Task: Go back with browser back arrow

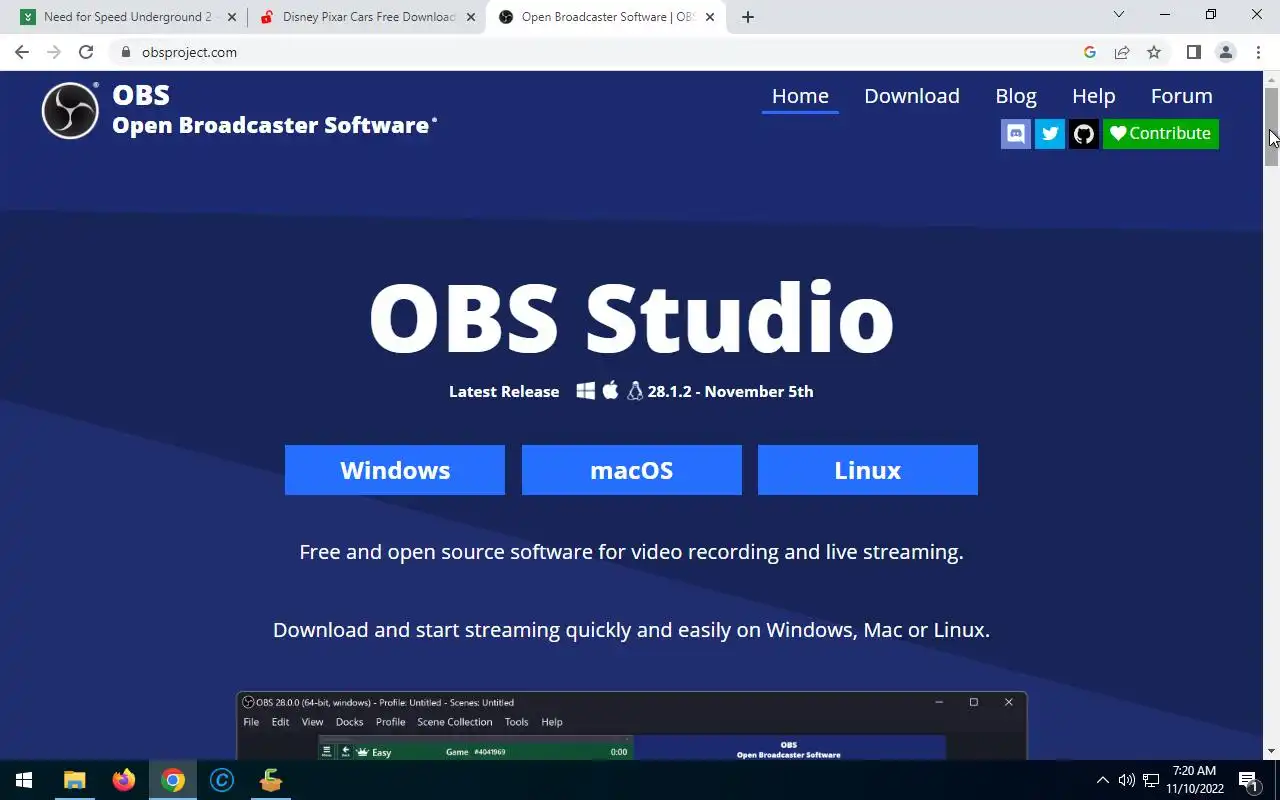Action: 22,52
